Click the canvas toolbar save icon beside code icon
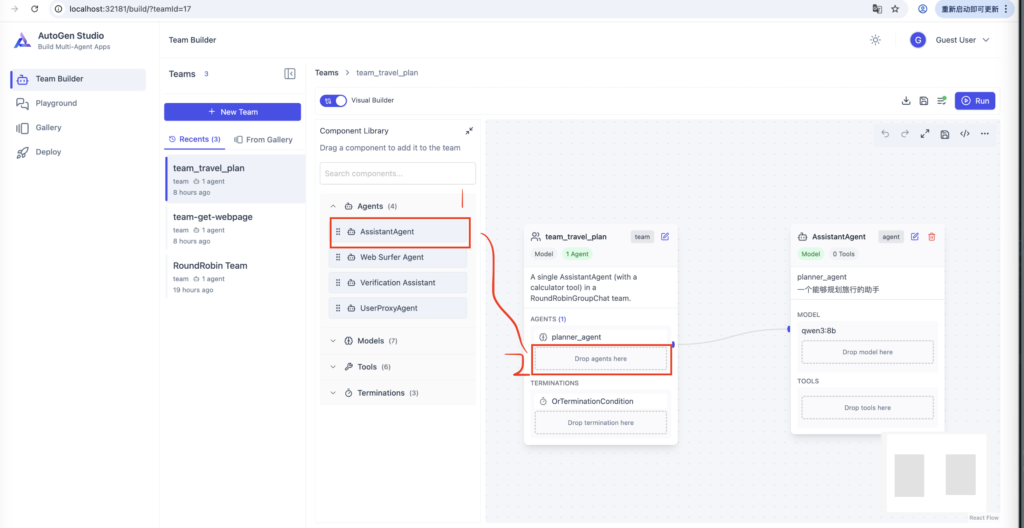This screenshot has height=528, width=1024. [944, 134]
